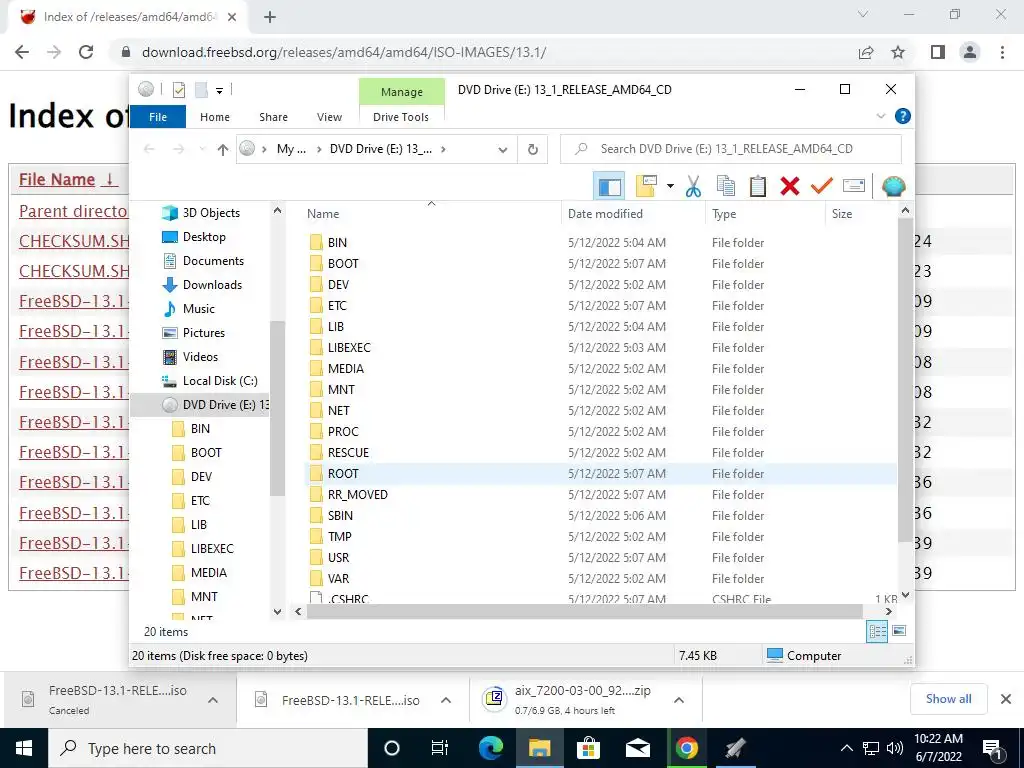This screenshot has width=1024, height=768.
Task: Open the Explorer Help question mark
Action: point(903,116)
